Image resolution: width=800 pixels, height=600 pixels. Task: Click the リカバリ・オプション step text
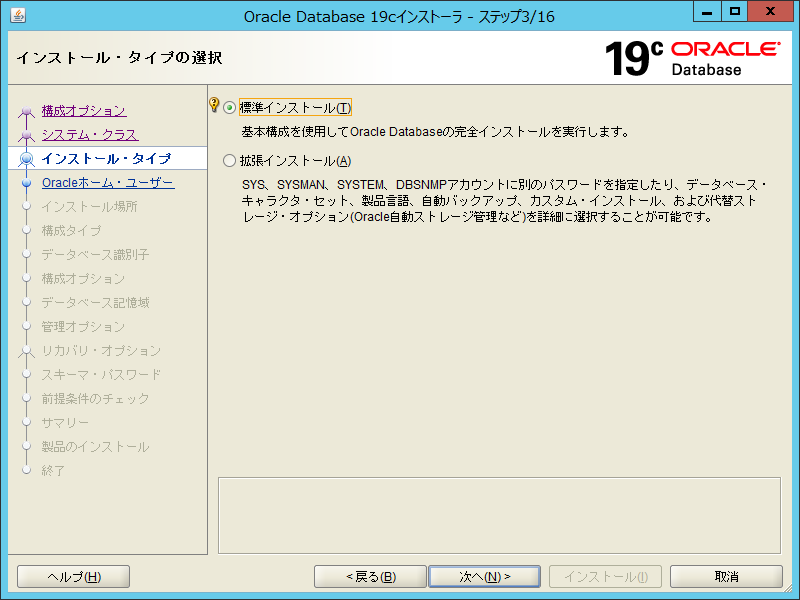[102, 351]
